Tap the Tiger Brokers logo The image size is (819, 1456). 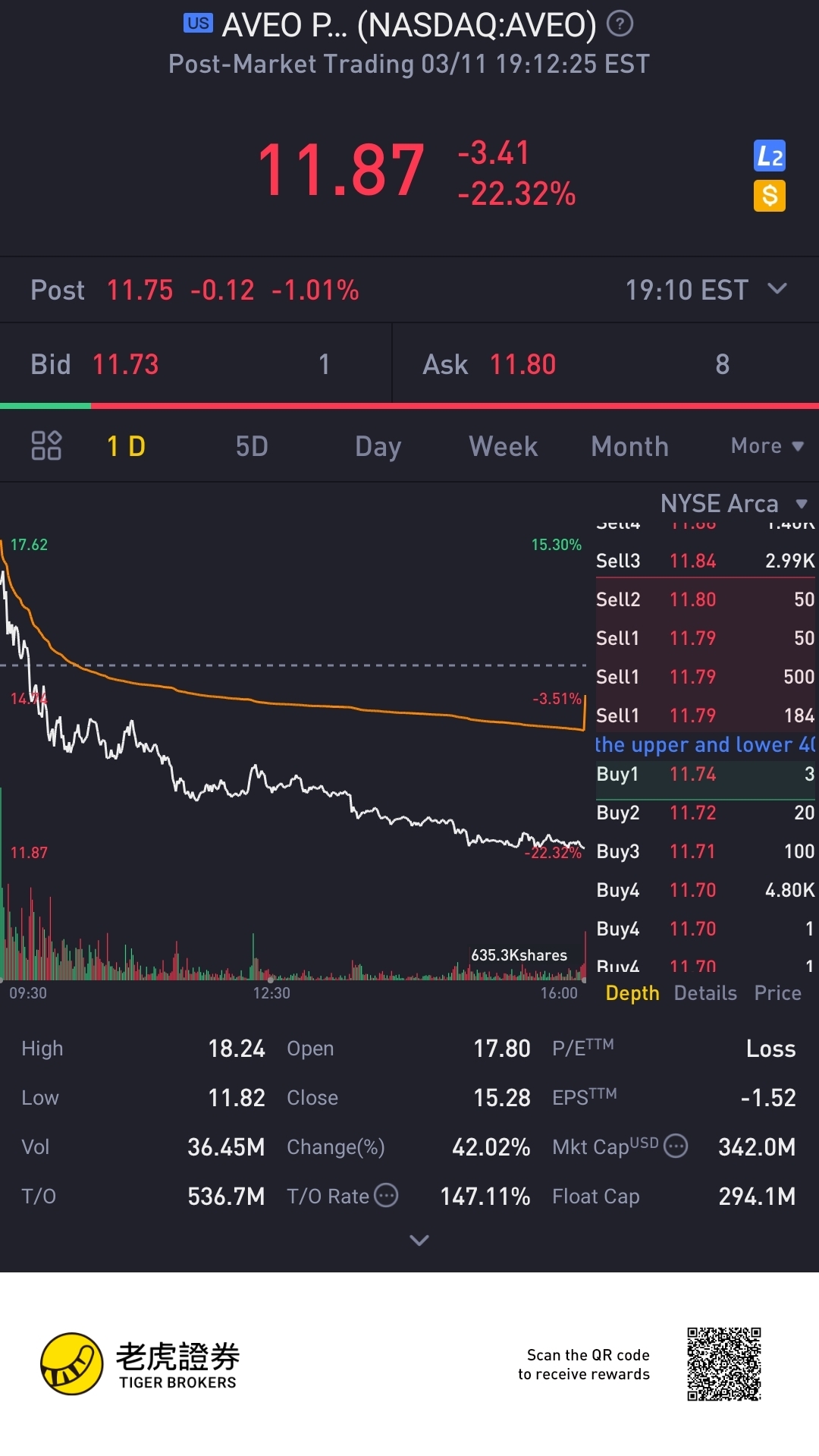[x=140, y=1363]
